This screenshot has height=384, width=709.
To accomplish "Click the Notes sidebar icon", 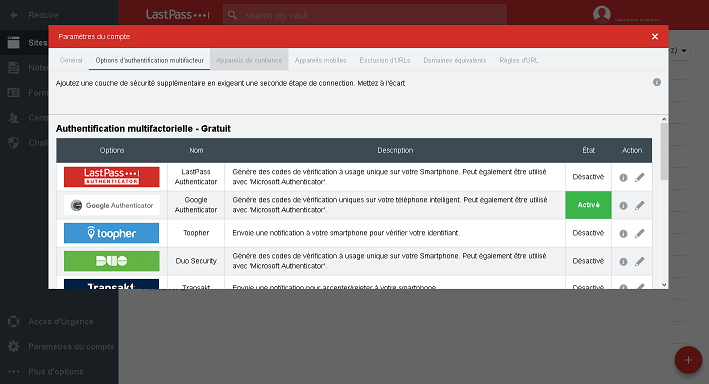I will coord(14,68).
